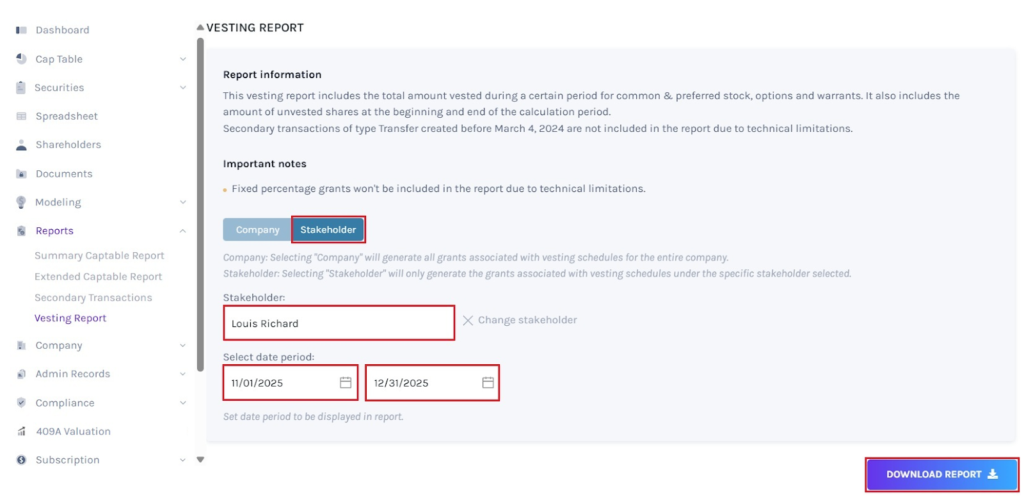The width and height of the screenshot is (1024, 498).
Task: Open Extended Captable Report
Action: coord(98,277)
